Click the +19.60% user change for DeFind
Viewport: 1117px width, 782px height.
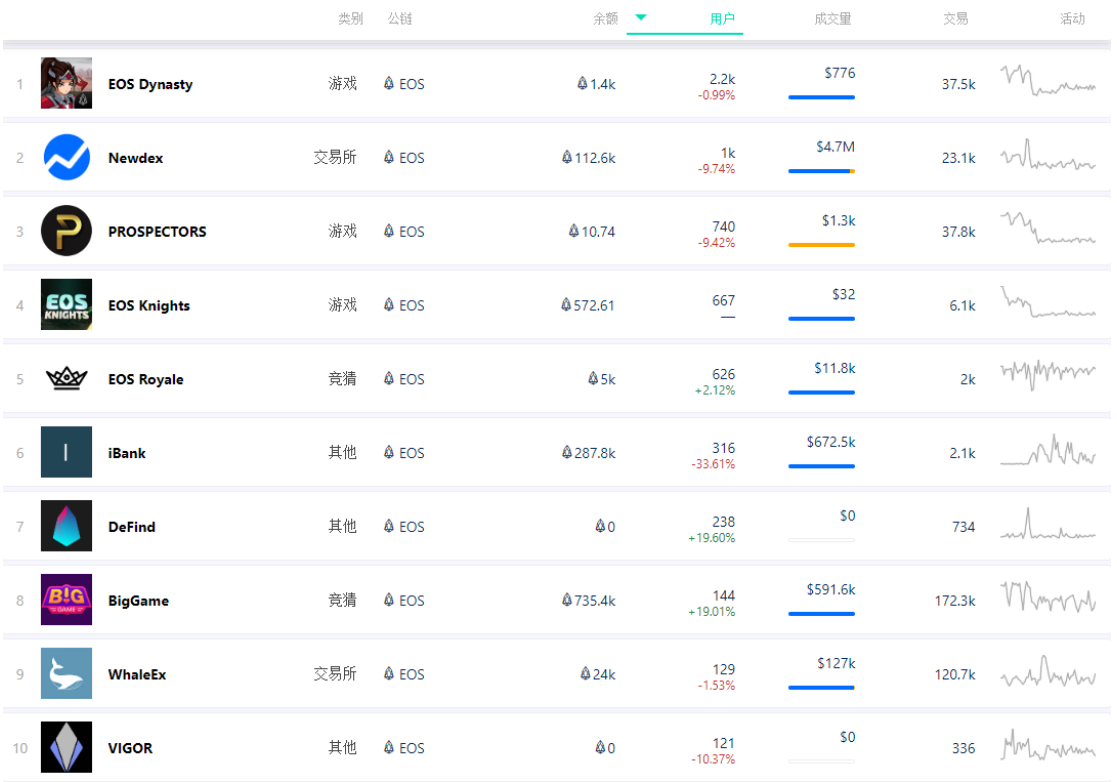tap(712, 538)
